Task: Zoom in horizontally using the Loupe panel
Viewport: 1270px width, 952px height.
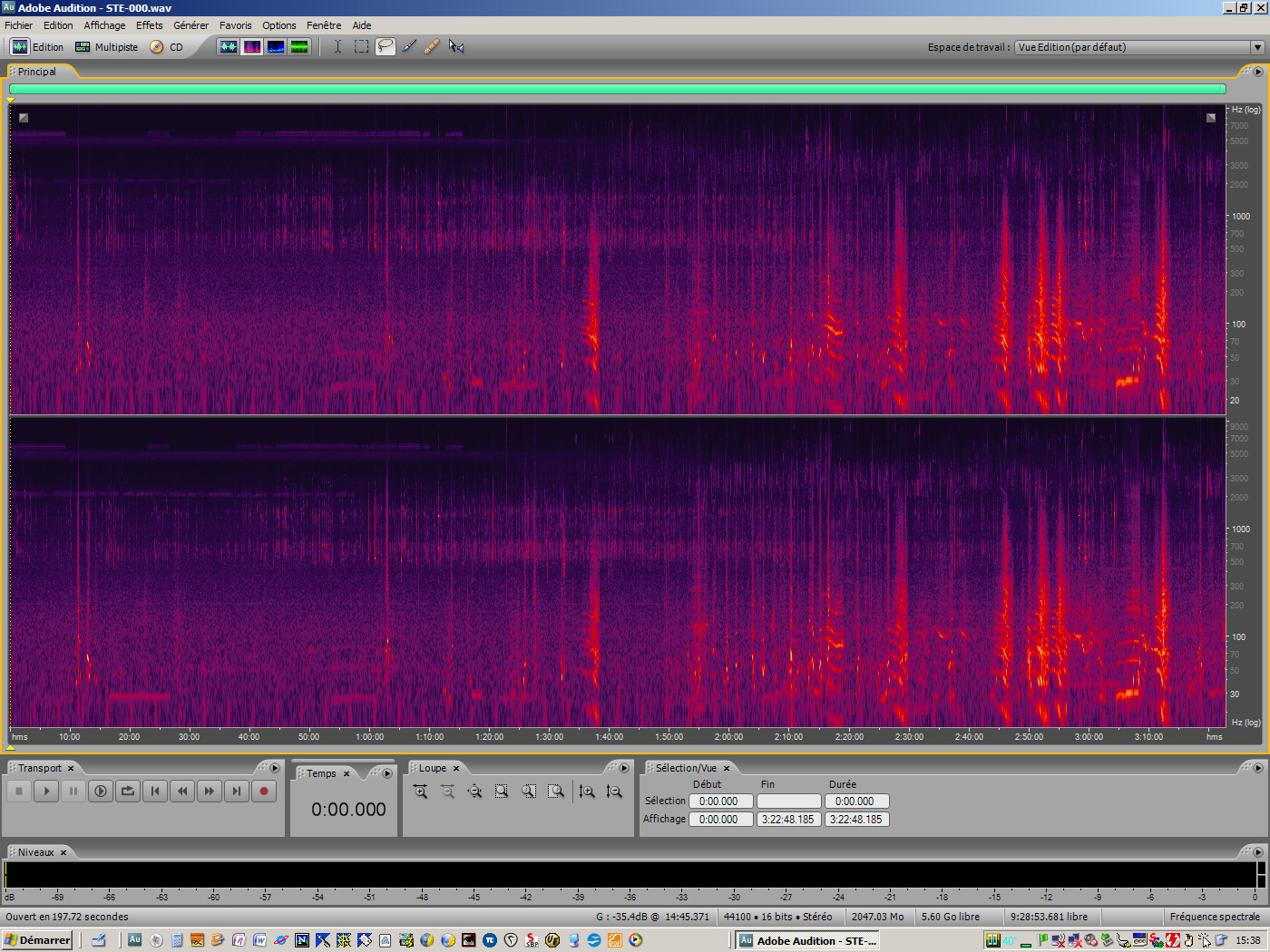Action: [x=420, y=791]
